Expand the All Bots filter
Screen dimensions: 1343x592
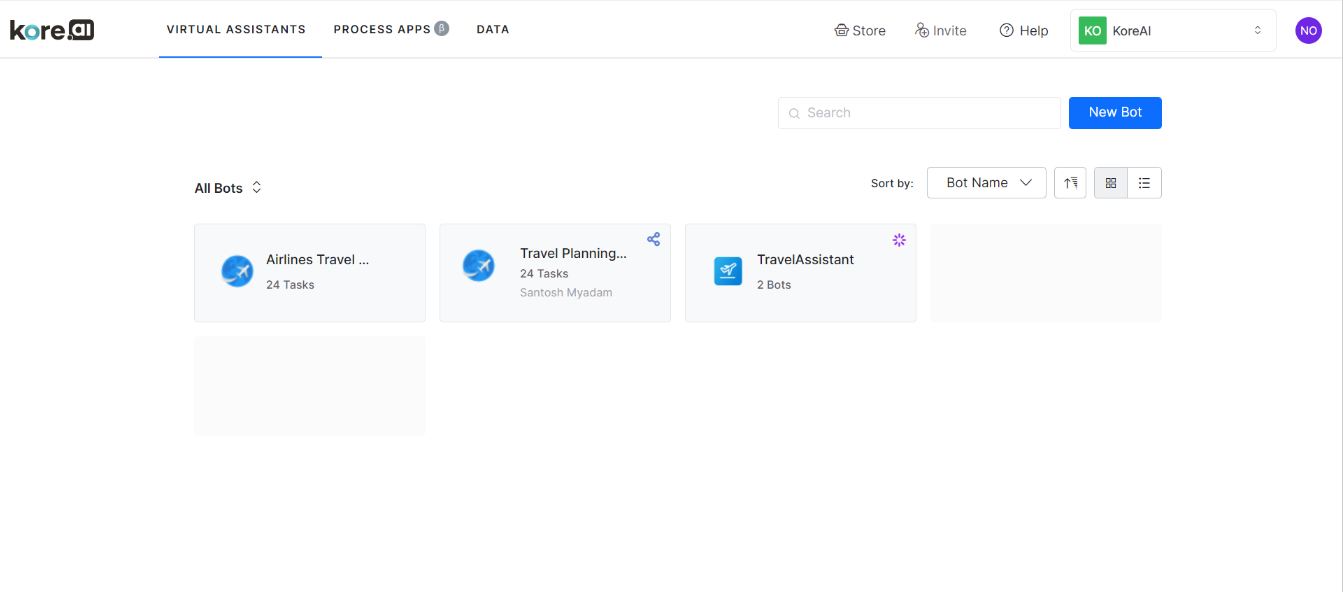(x=228, y=188)
